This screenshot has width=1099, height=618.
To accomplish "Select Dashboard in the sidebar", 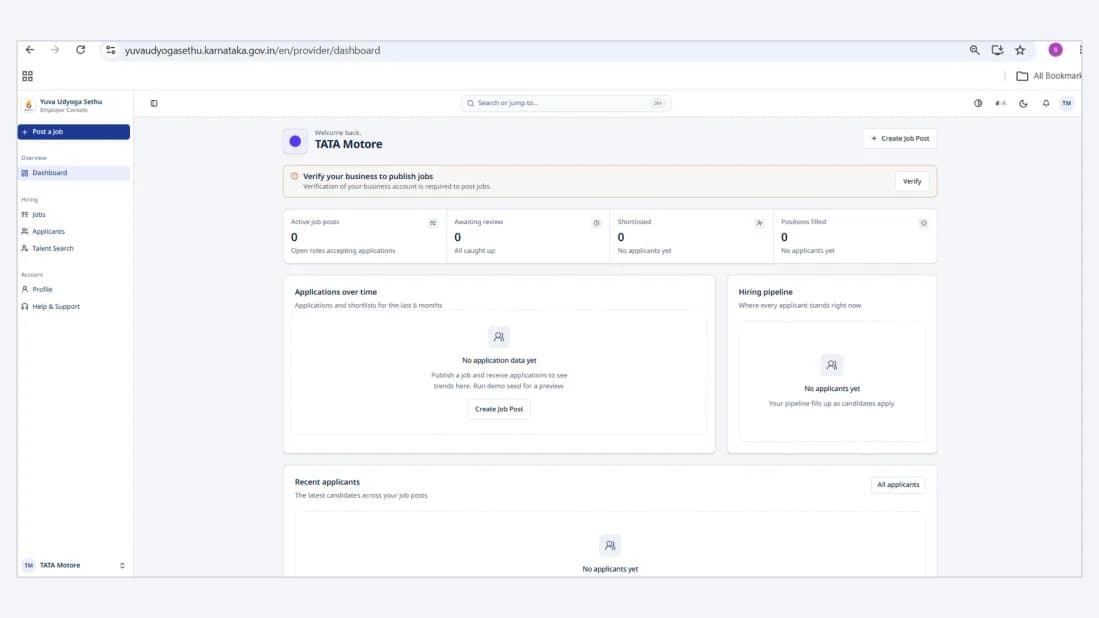I will [74, 172].
